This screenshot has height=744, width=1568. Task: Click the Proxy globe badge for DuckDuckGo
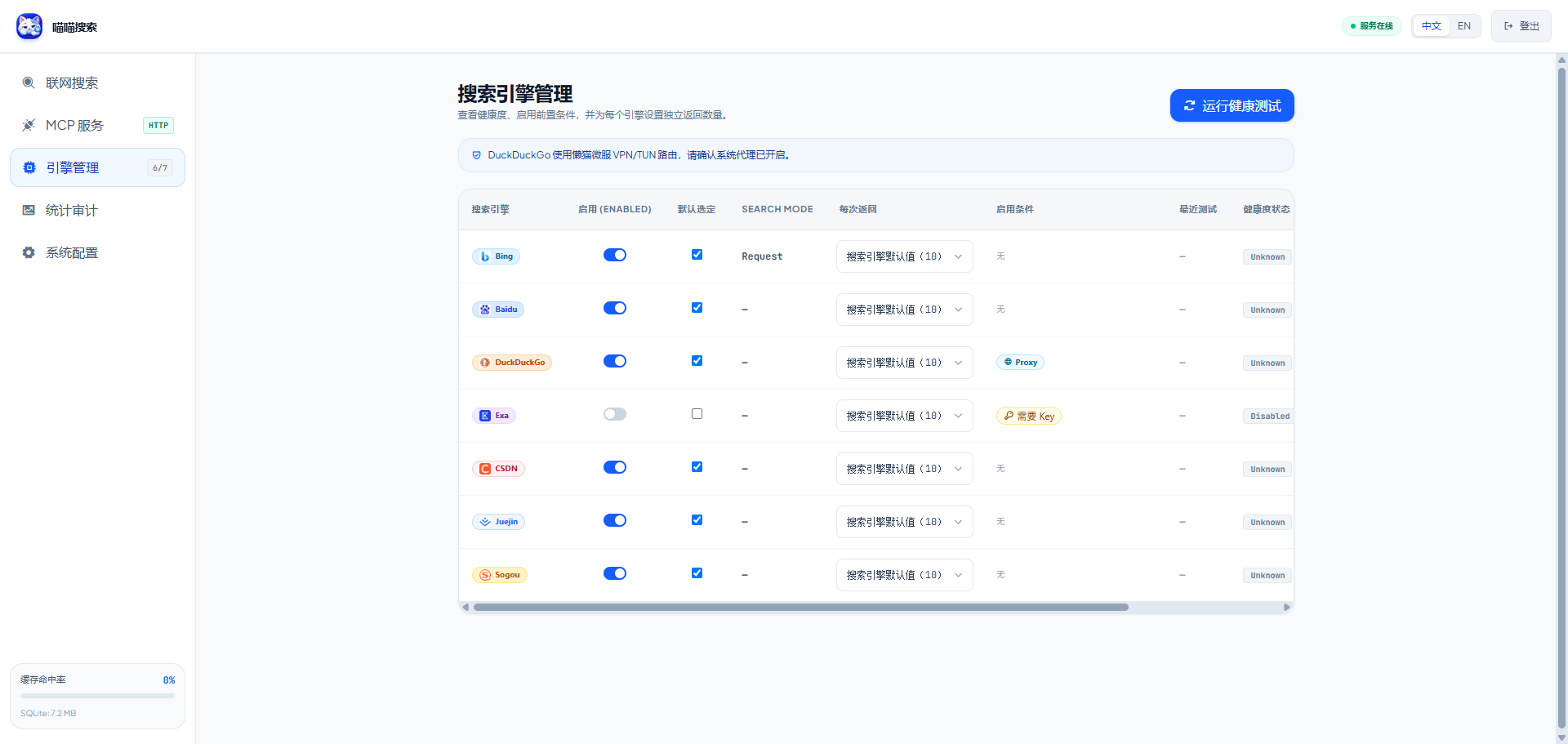pyautogui.click(x=1020, y=363)
